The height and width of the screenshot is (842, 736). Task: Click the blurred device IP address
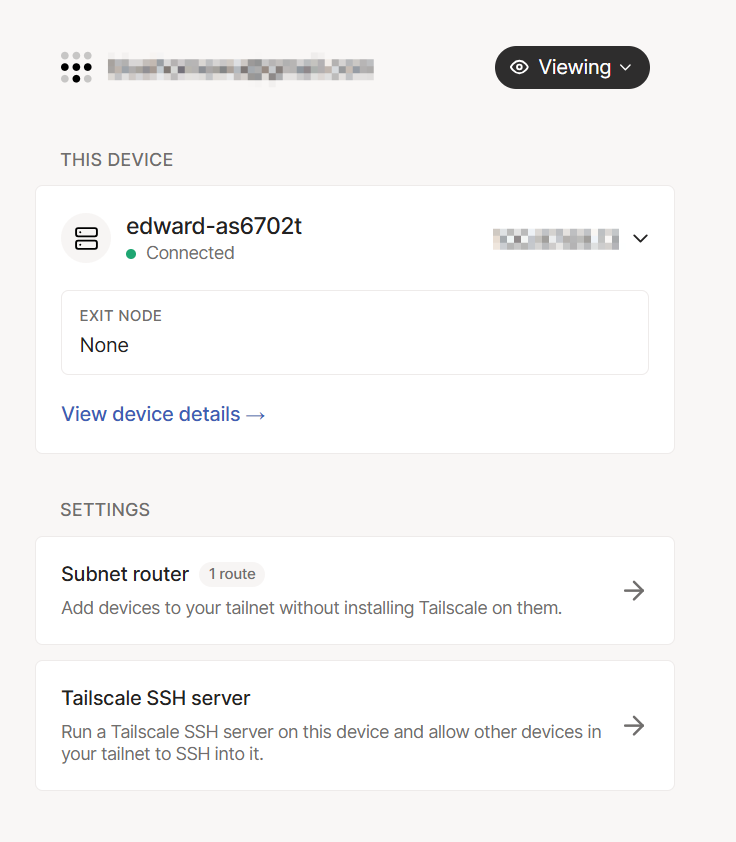[x=556, y=238]
